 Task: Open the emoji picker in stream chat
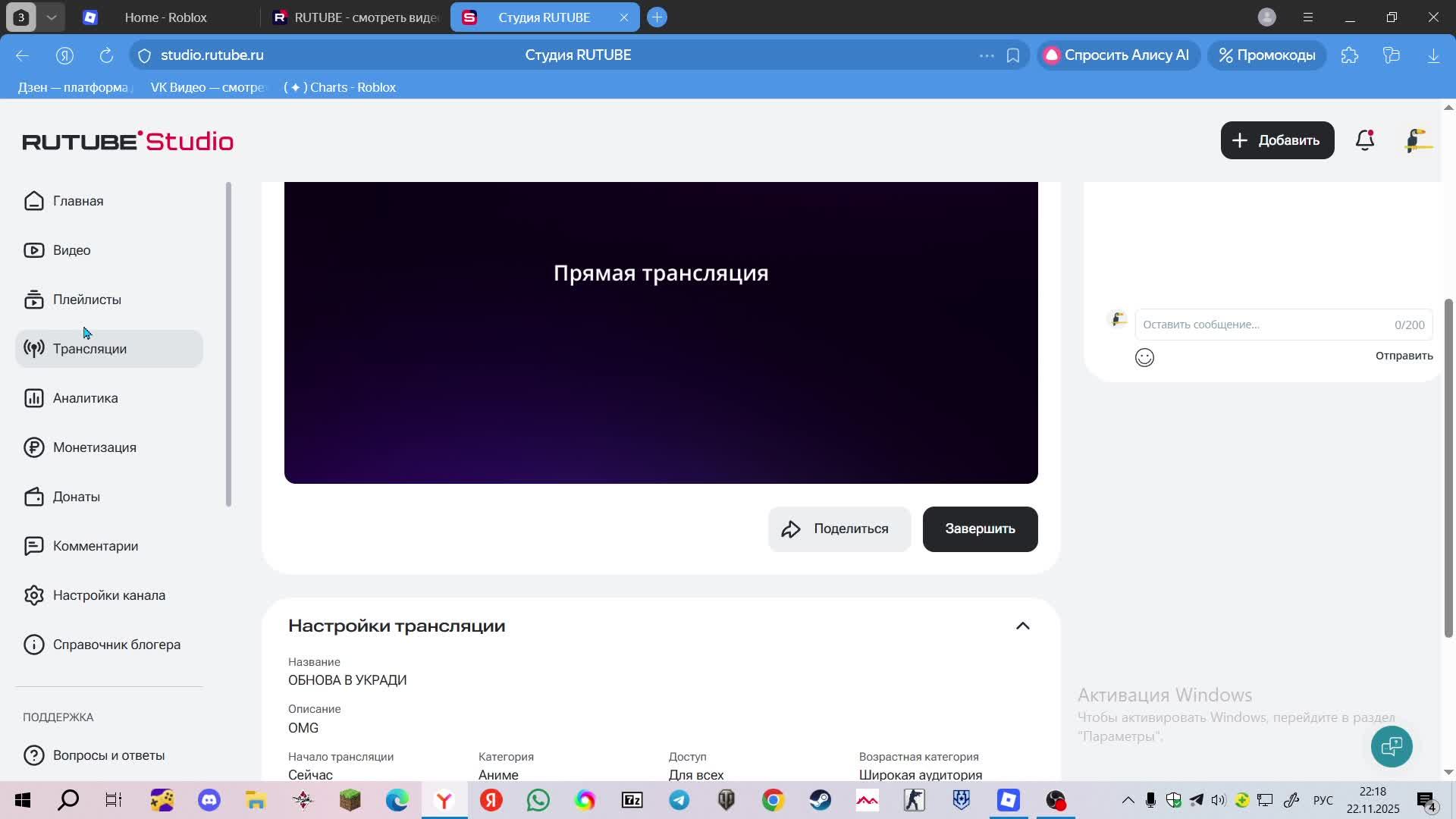1144,357
